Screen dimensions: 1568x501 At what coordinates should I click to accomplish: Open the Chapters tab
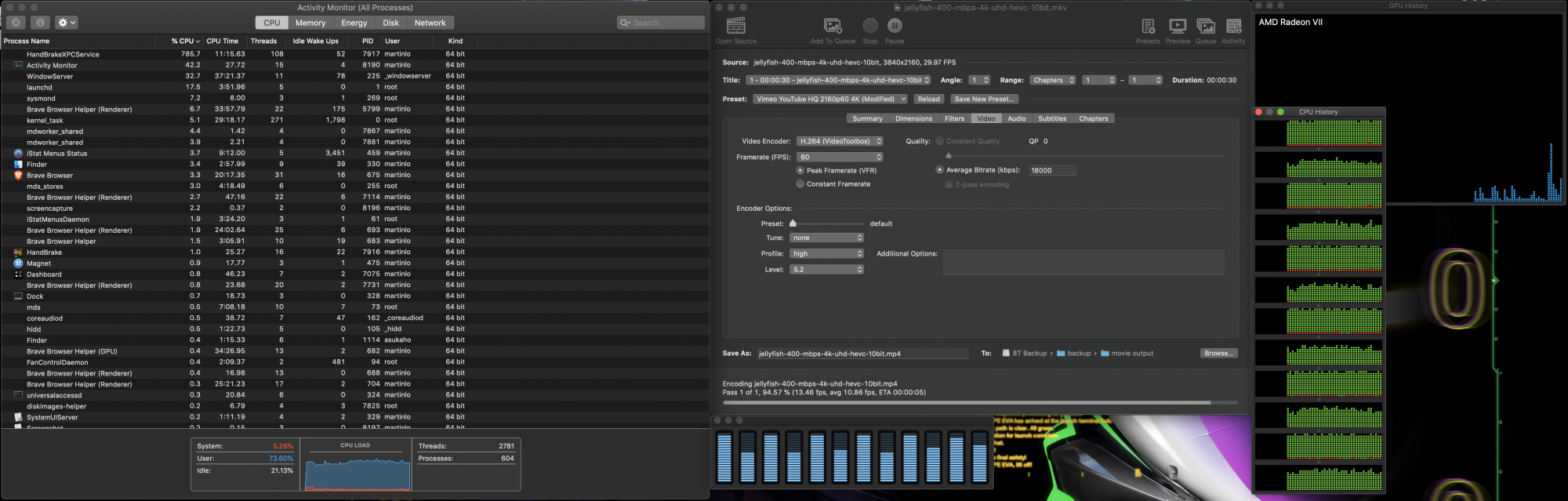(x=1094, y=118)
